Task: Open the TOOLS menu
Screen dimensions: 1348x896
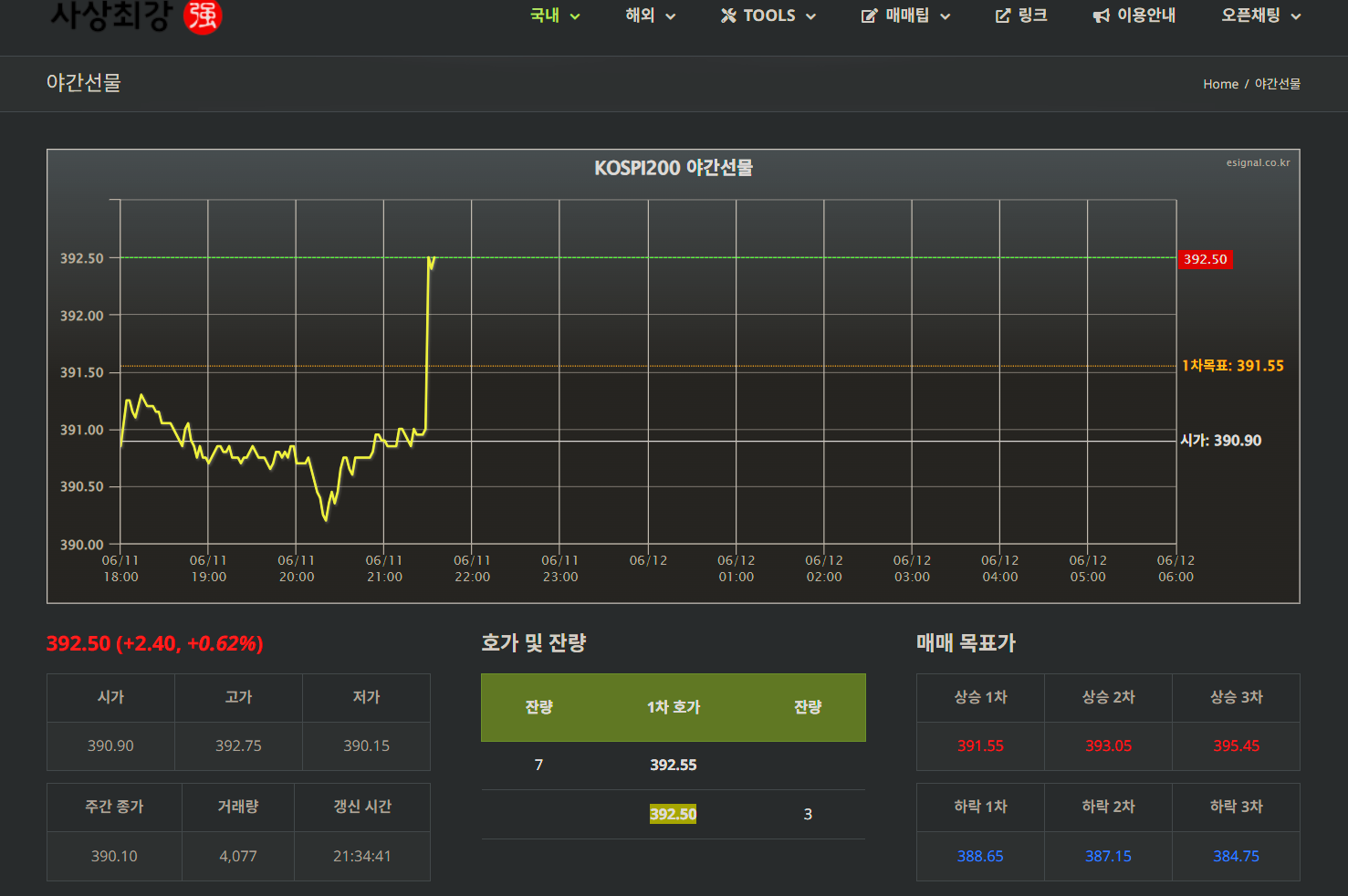Action: (x=769, y=16)
